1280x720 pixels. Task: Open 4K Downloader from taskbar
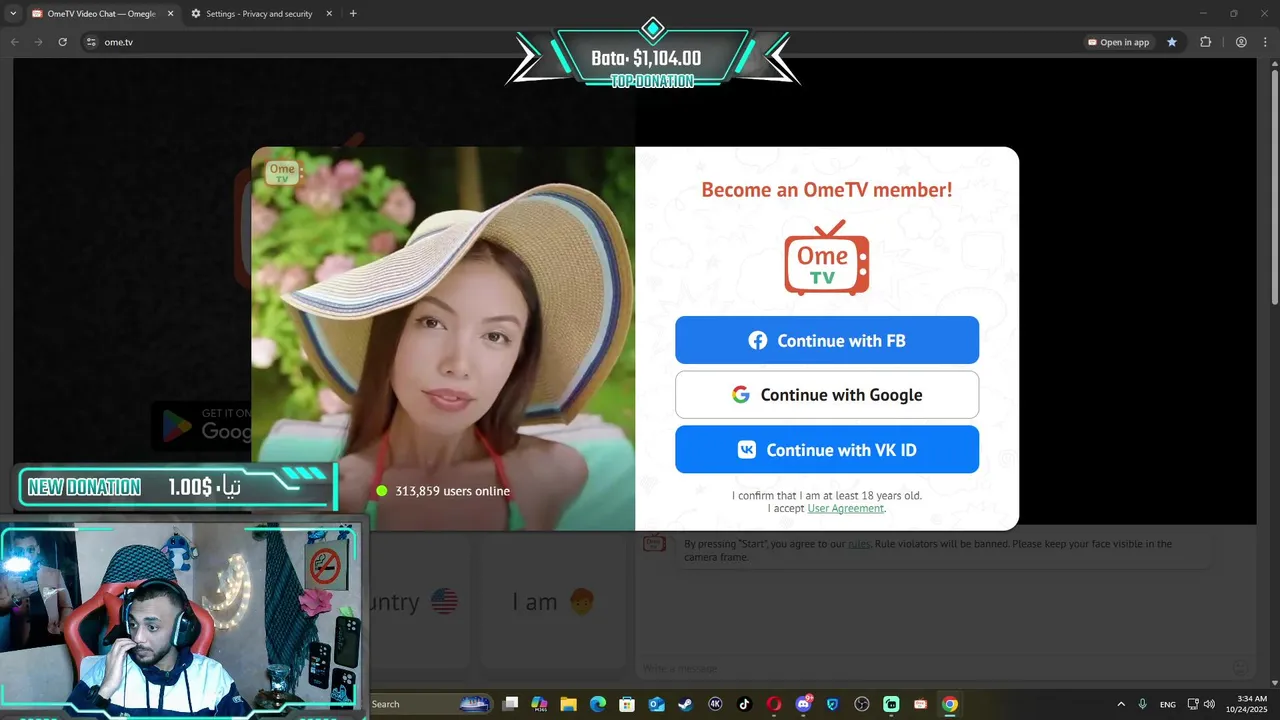pyautogui.click(x=715, y=704)
